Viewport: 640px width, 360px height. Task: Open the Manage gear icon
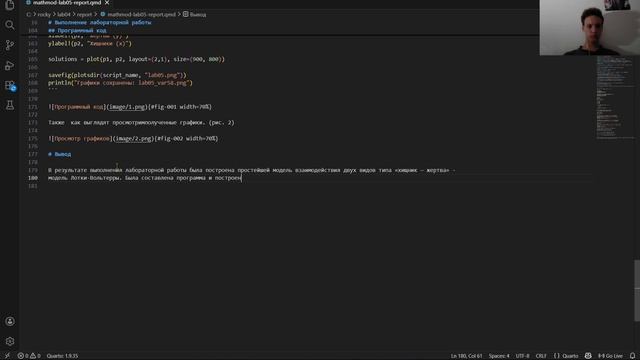10,341
